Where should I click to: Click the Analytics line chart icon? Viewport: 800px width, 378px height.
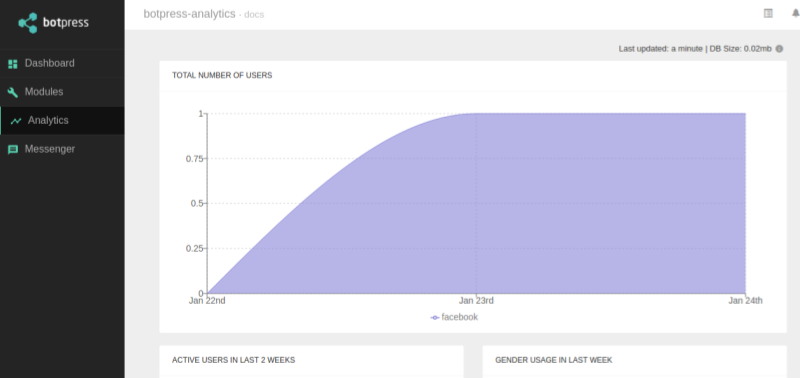point(16,121)
